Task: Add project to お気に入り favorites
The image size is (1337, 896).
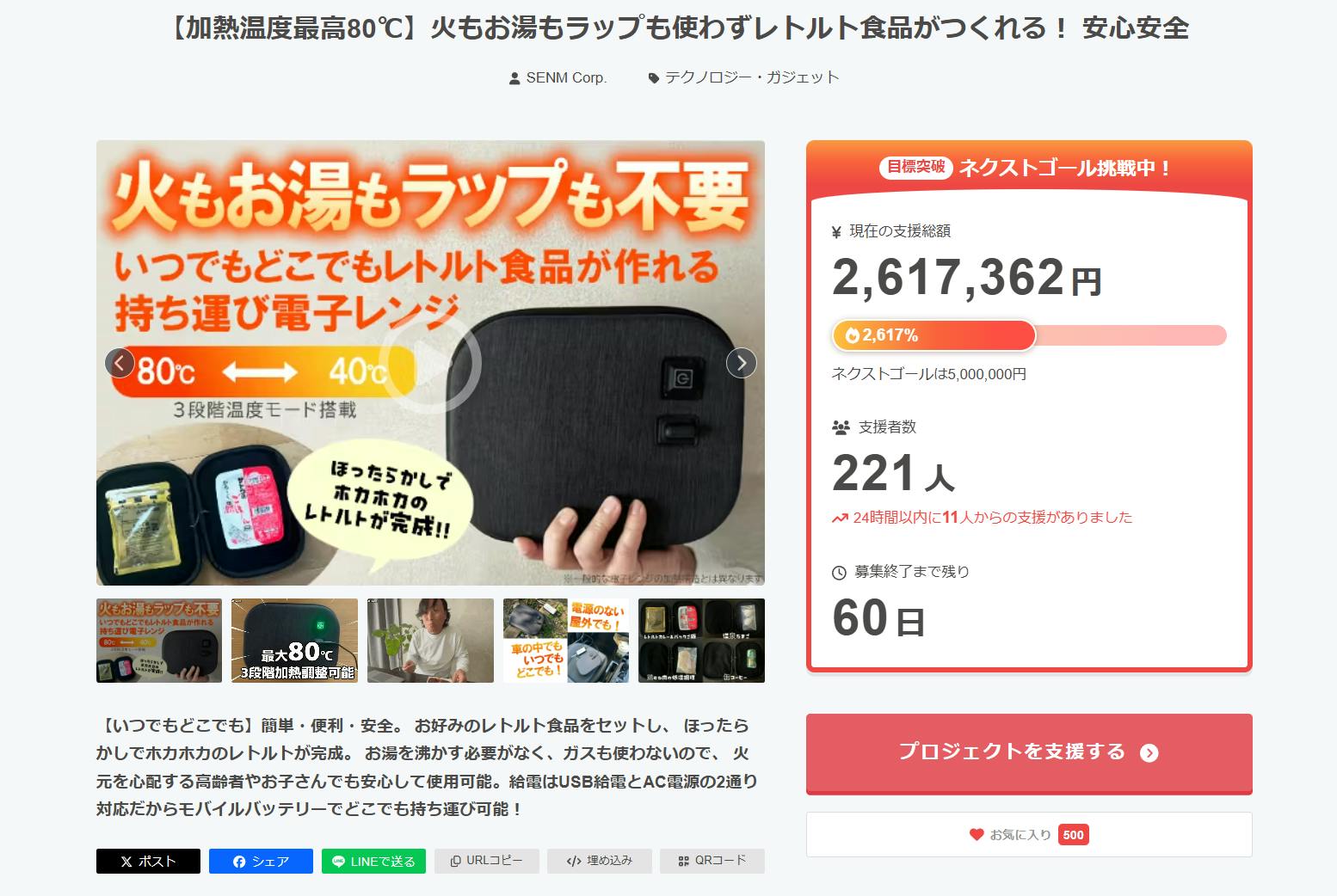Action: [1029, 834]
